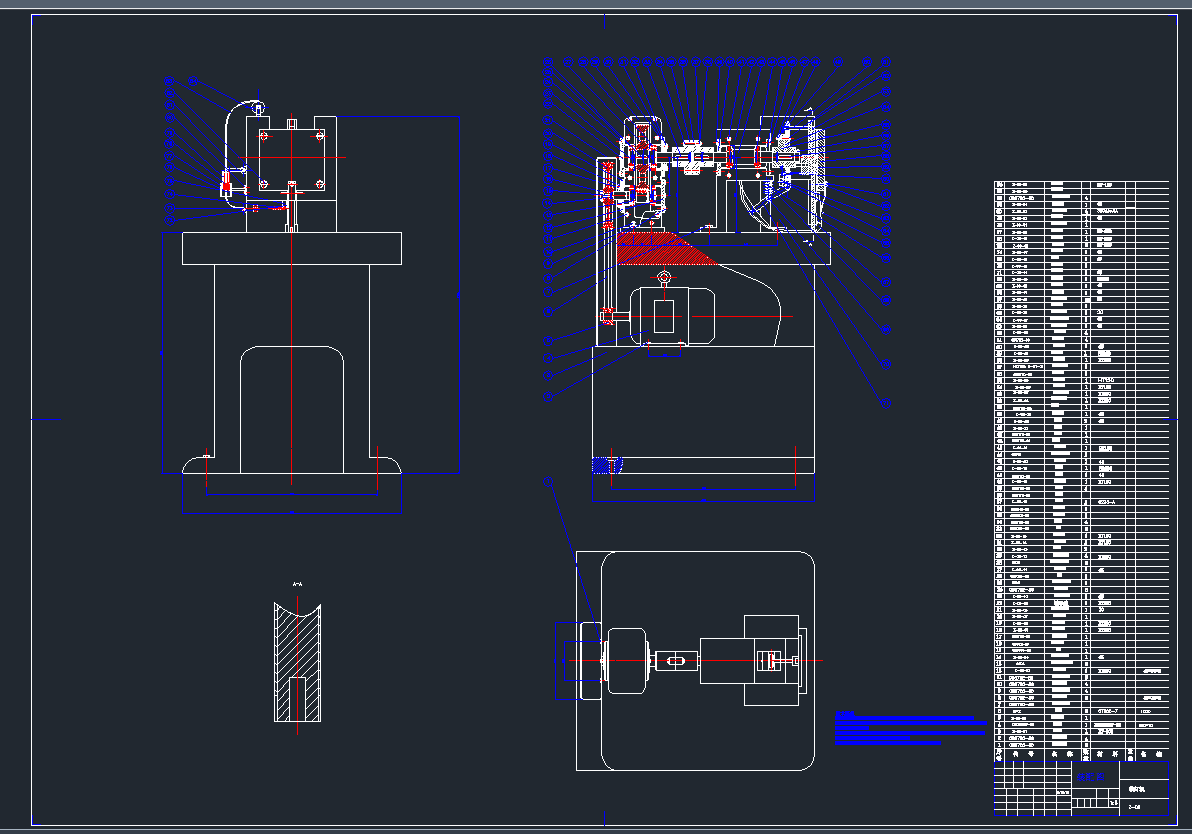Select the wide table slab in front view
Image resolution: width=1192 pixels, height=834 pixels.
[x=291, y=248]
